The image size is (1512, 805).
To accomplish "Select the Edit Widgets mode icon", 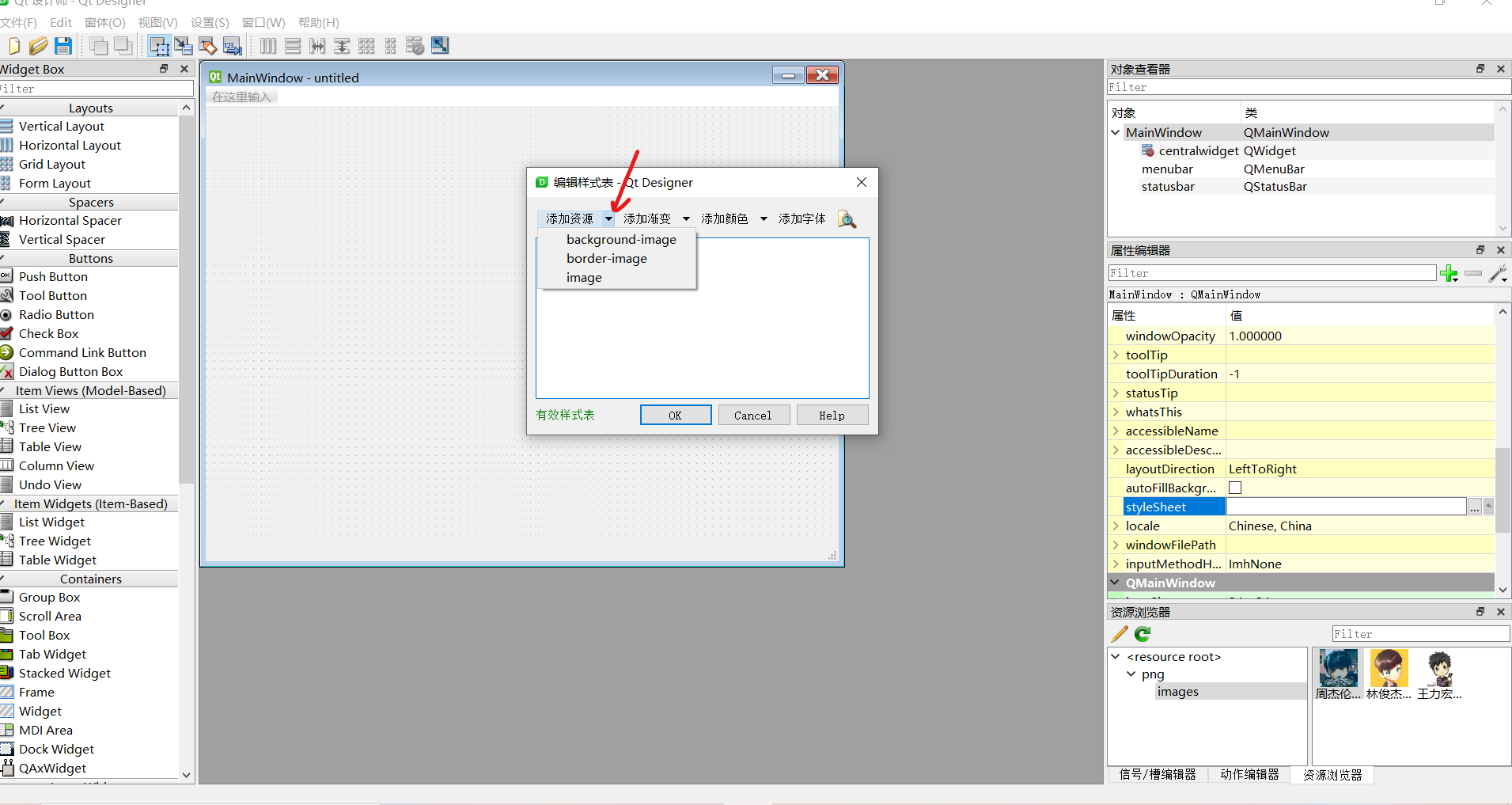I will pos(159,46).
